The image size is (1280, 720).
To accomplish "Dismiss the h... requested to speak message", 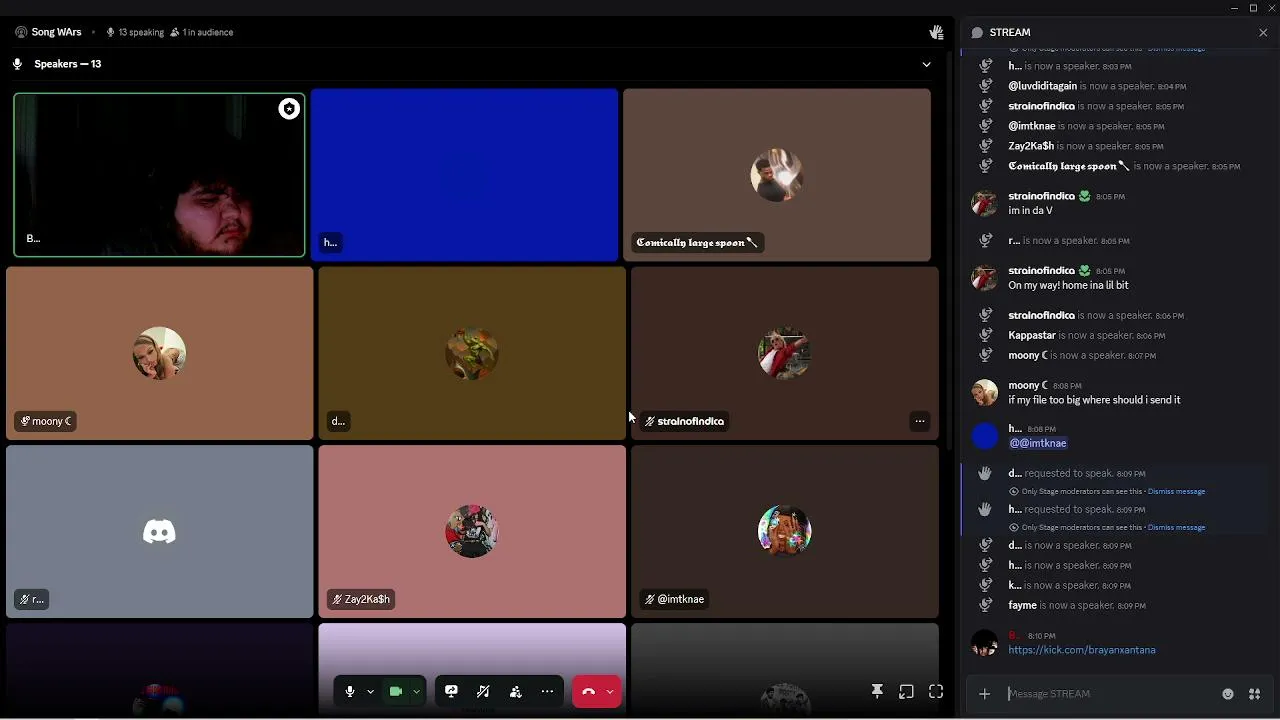I will (1176, 528).
